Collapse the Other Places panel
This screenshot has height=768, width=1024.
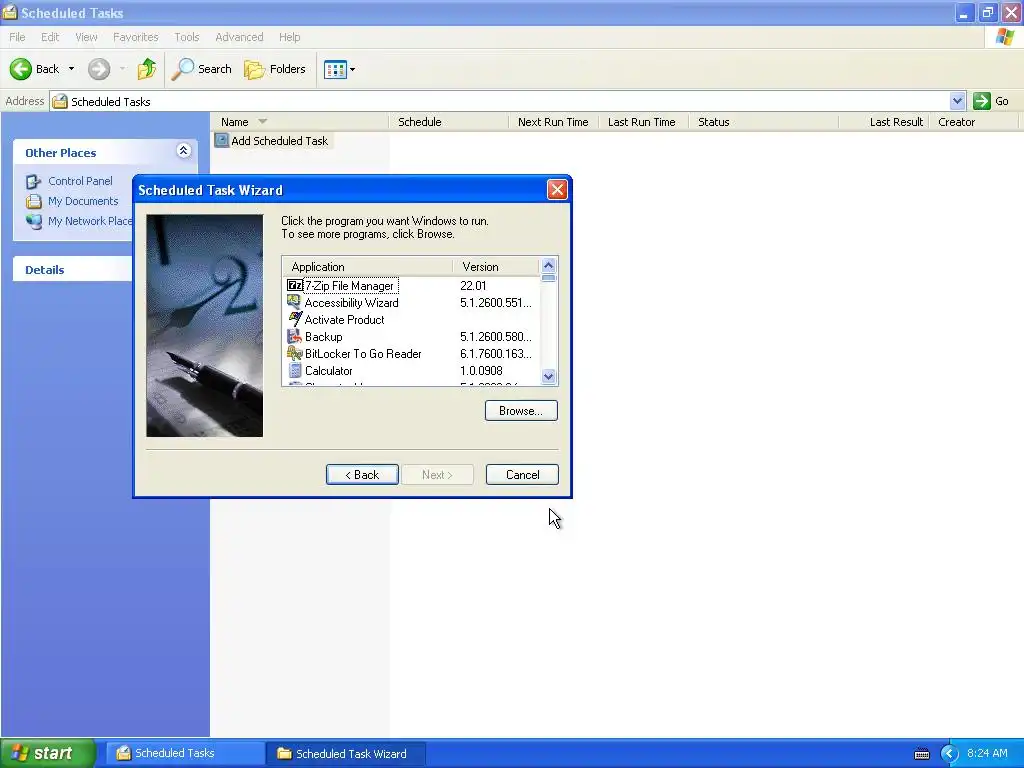[184, 151]
